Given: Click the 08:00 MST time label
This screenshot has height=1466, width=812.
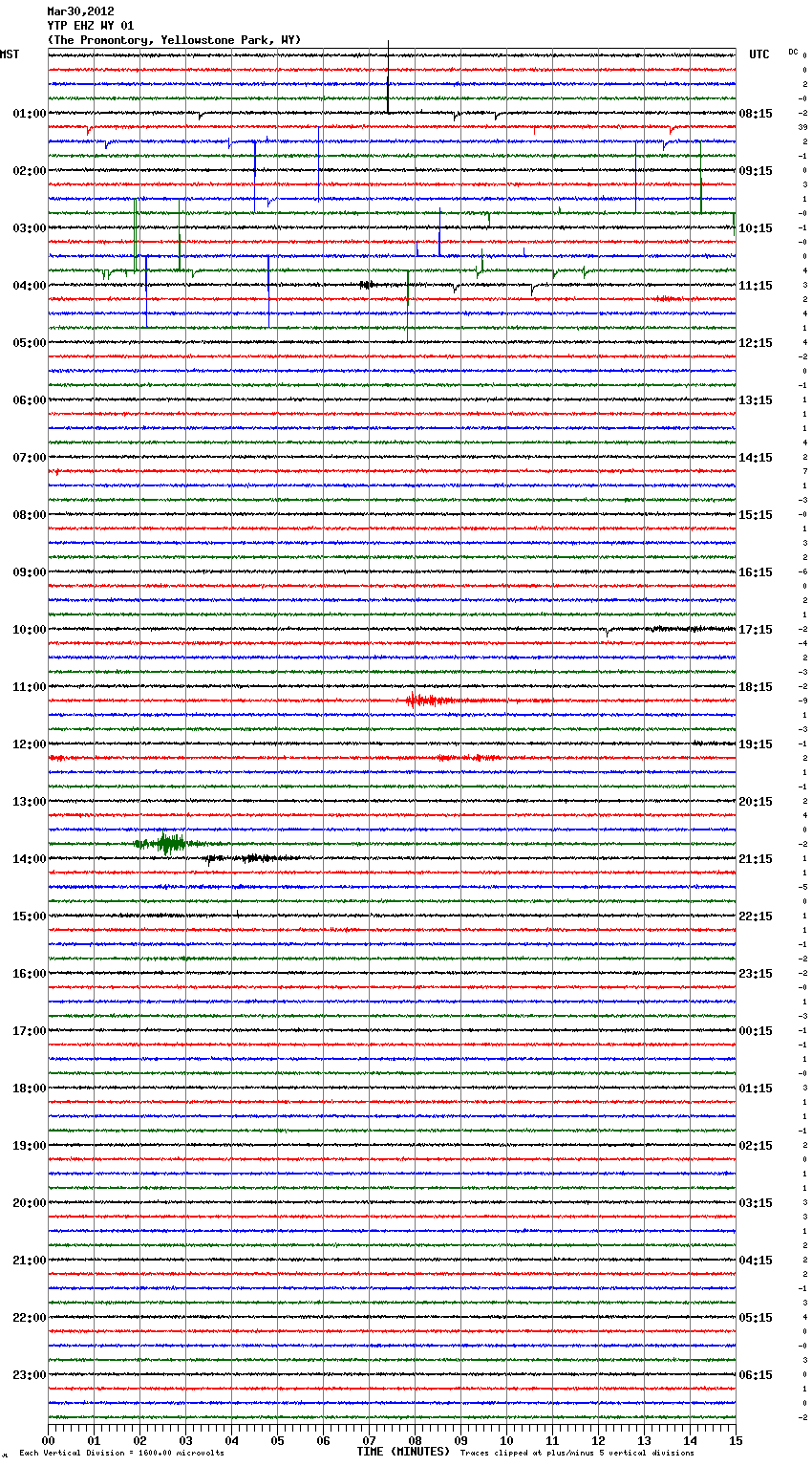Looking at the screenshot, I should 30,514.
